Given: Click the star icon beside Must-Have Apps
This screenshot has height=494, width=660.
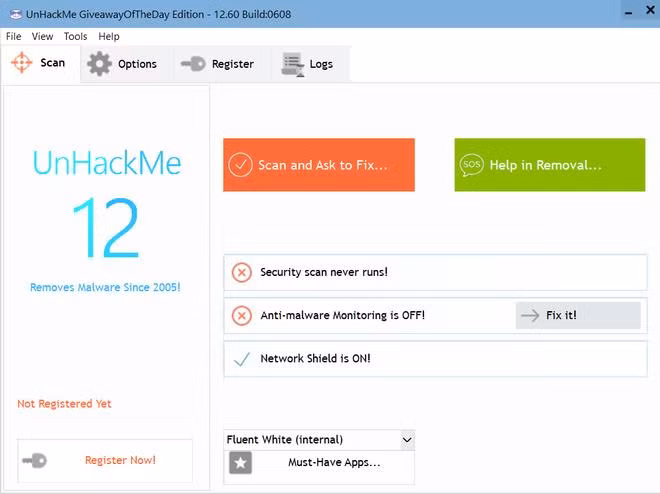Looking at the screenshot, I should pos(240,463).
